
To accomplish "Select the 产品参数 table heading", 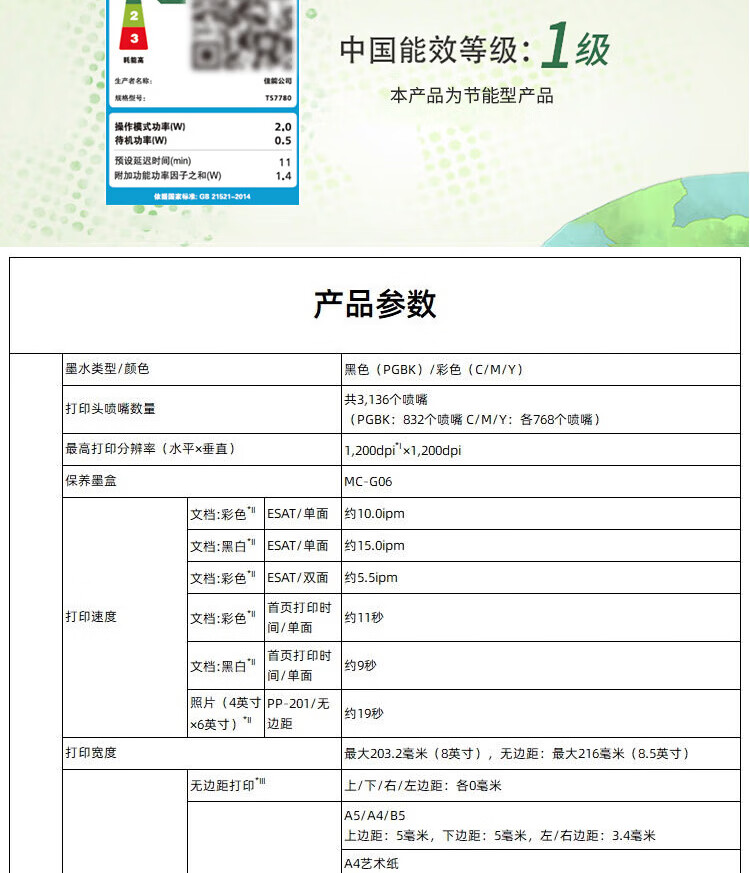I will click(375, 304).
